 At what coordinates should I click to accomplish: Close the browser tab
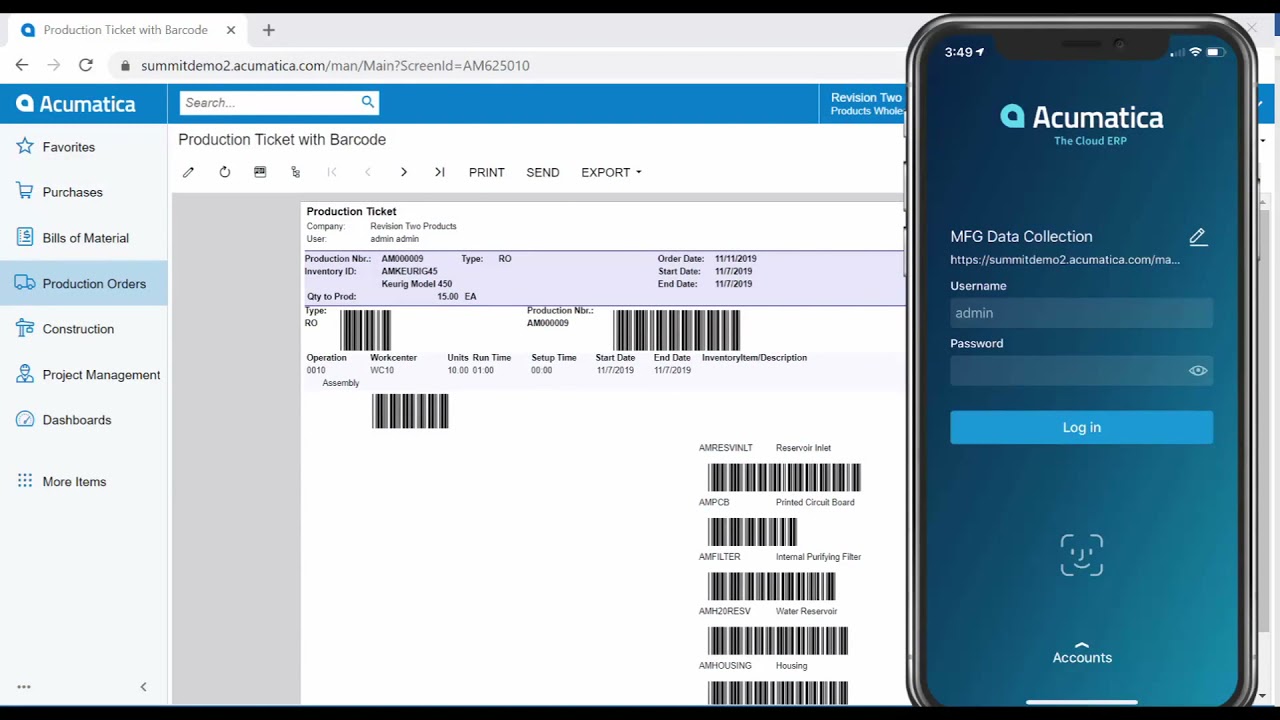pos(231,30)
